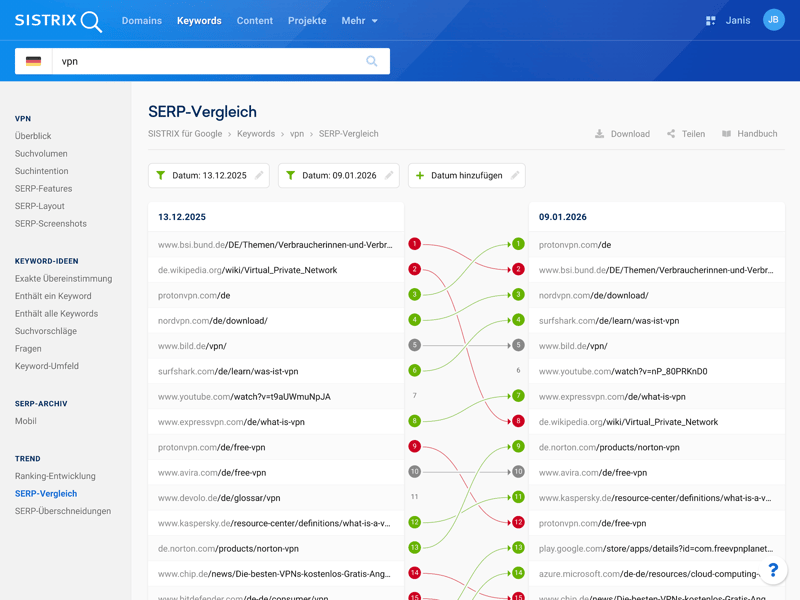Image resolution: width=800 pixels, height=600 pixels.
Task: Click the red position 1 marker
Action: 414,244
